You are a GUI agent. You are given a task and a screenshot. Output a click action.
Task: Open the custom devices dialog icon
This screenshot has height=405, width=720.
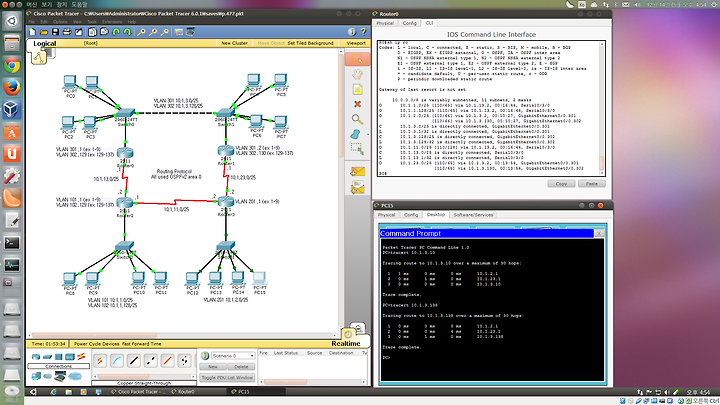coord(190,32)
